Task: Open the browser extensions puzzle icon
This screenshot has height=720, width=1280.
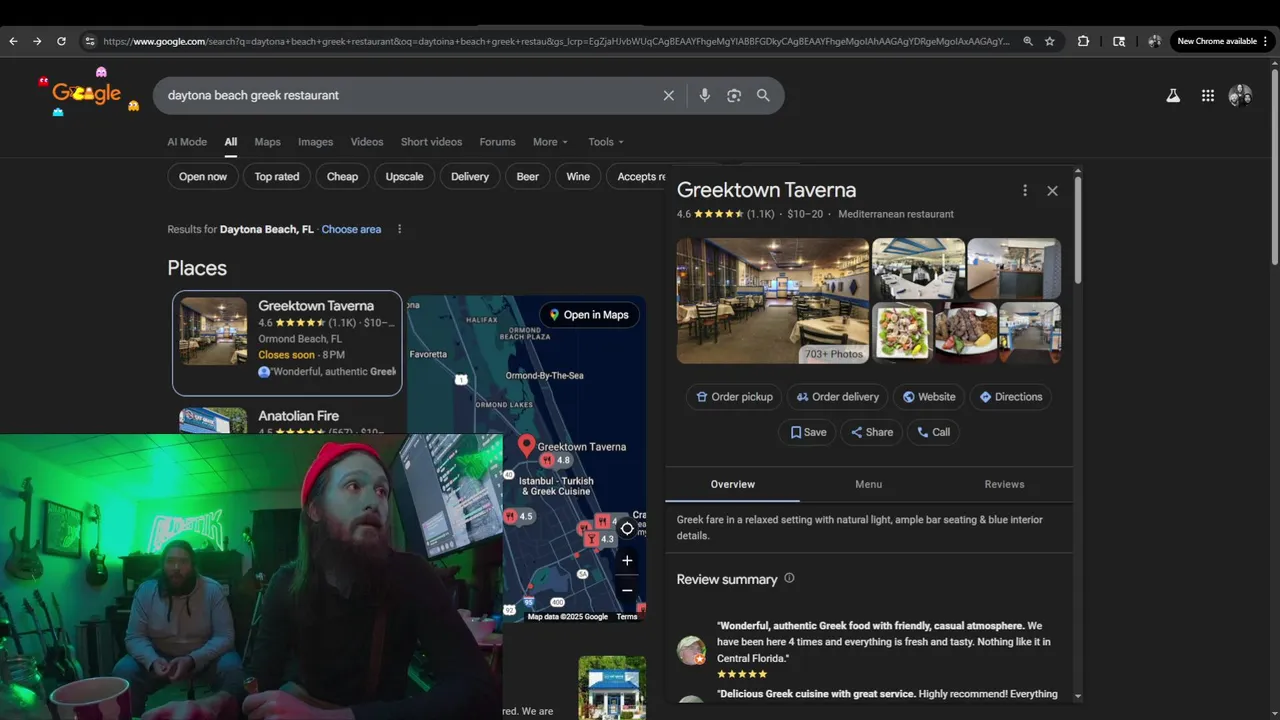Action: point(1083,41)
